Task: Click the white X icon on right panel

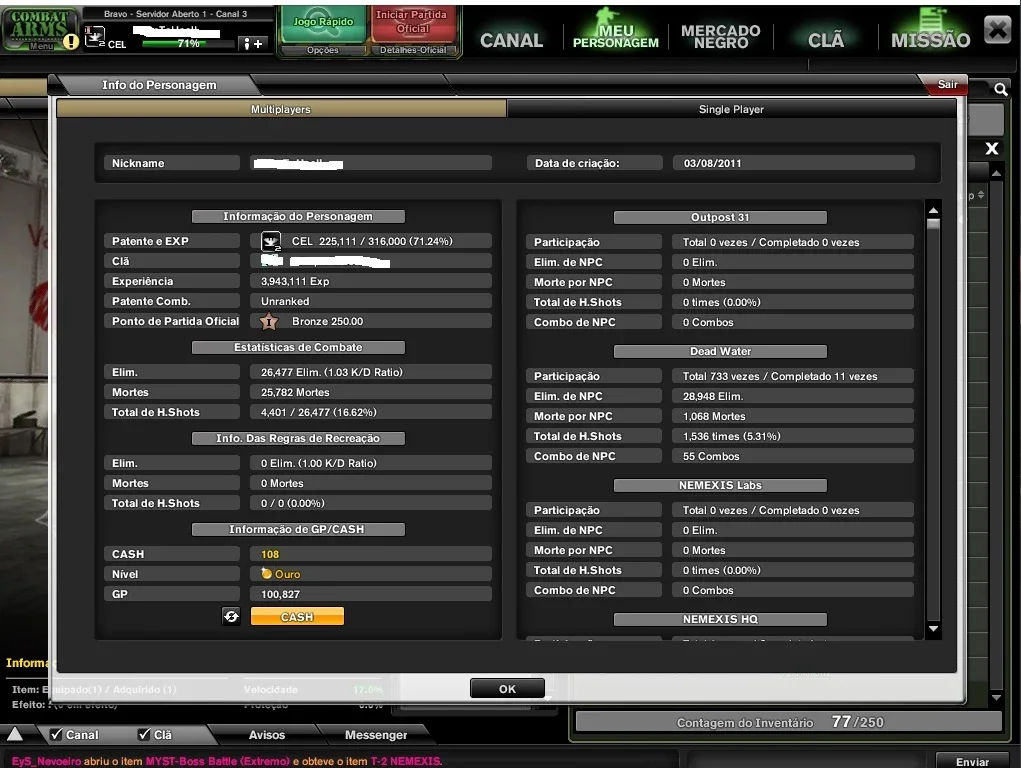Action: [992, 149]
